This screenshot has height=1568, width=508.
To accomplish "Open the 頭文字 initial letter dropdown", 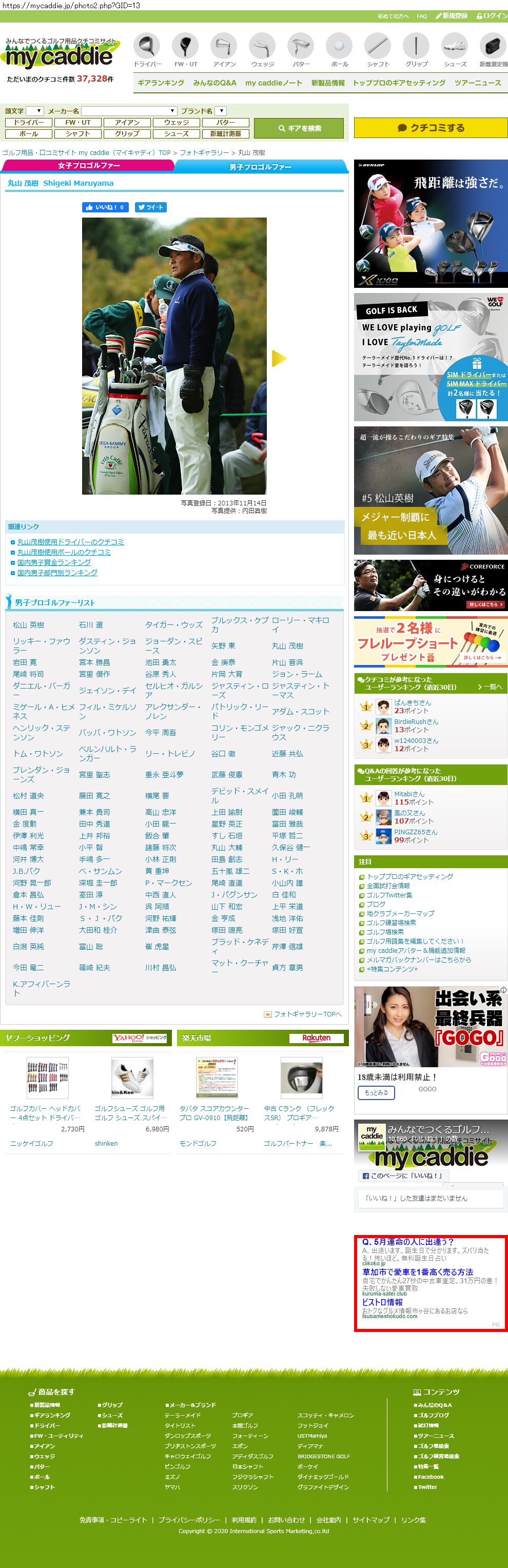I will pos(35,111).
